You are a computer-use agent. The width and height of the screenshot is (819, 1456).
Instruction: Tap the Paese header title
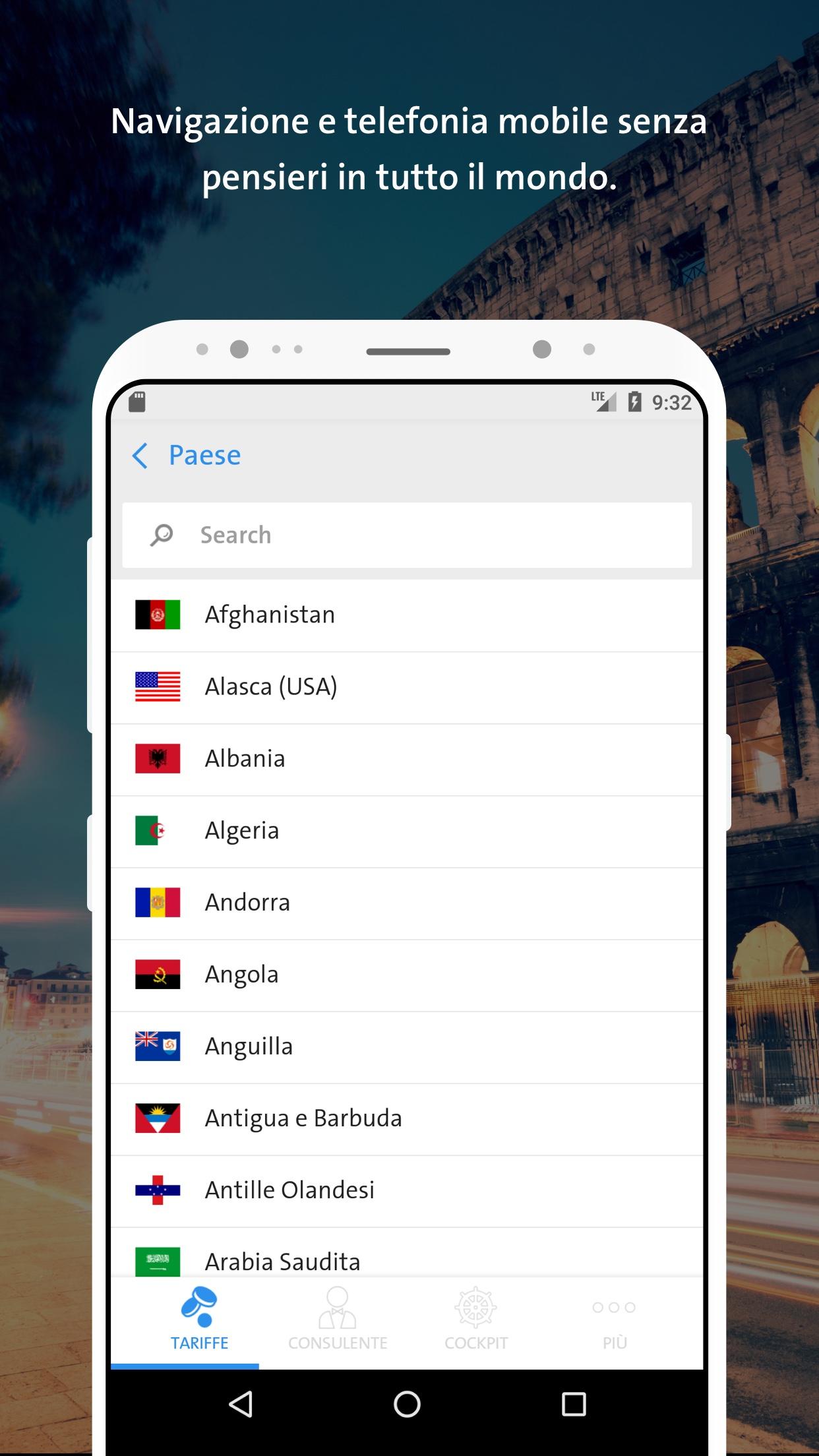coord(205,455)
